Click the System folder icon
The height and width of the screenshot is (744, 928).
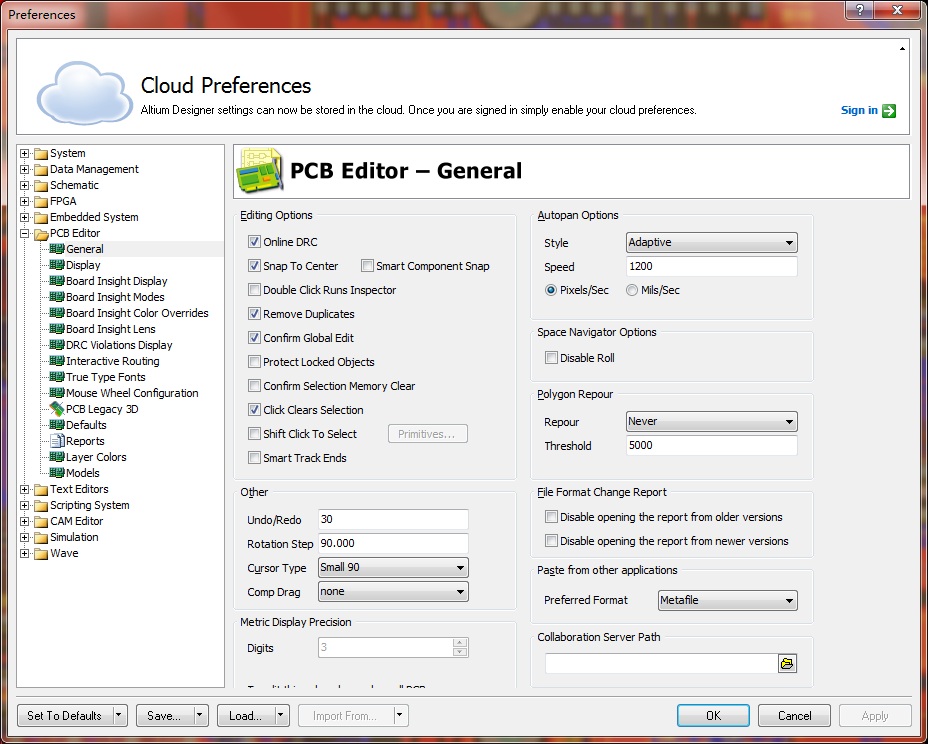click(41, 154)
